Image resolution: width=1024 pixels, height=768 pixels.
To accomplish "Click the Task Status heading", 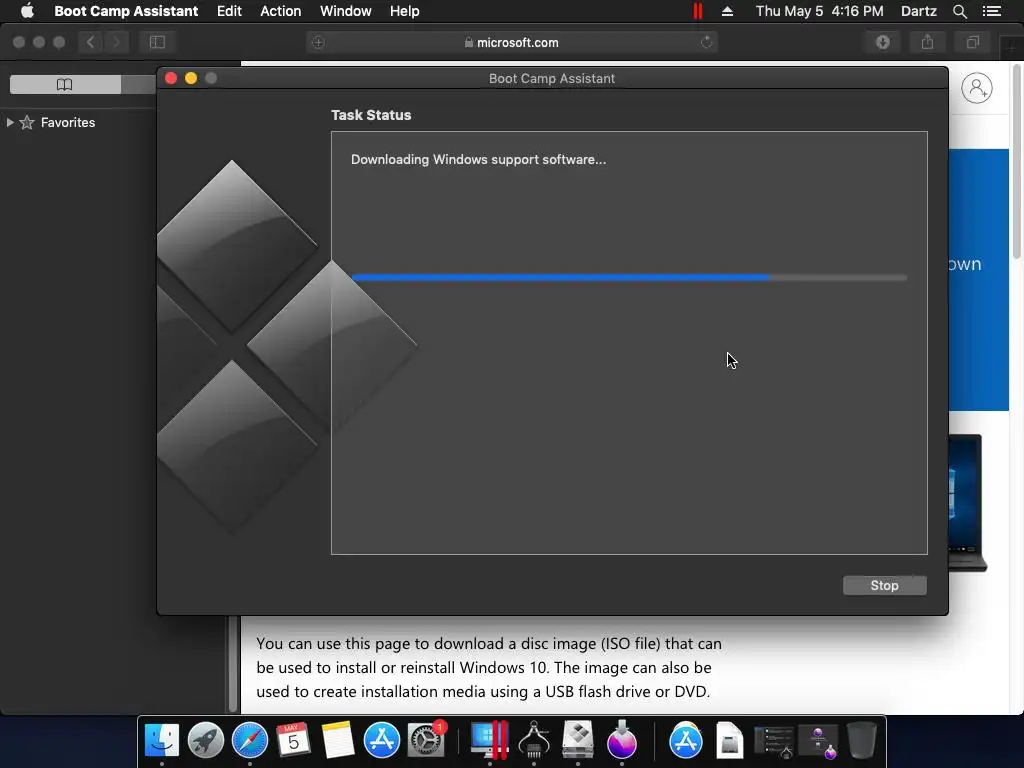I will click(x=371, y=115).
